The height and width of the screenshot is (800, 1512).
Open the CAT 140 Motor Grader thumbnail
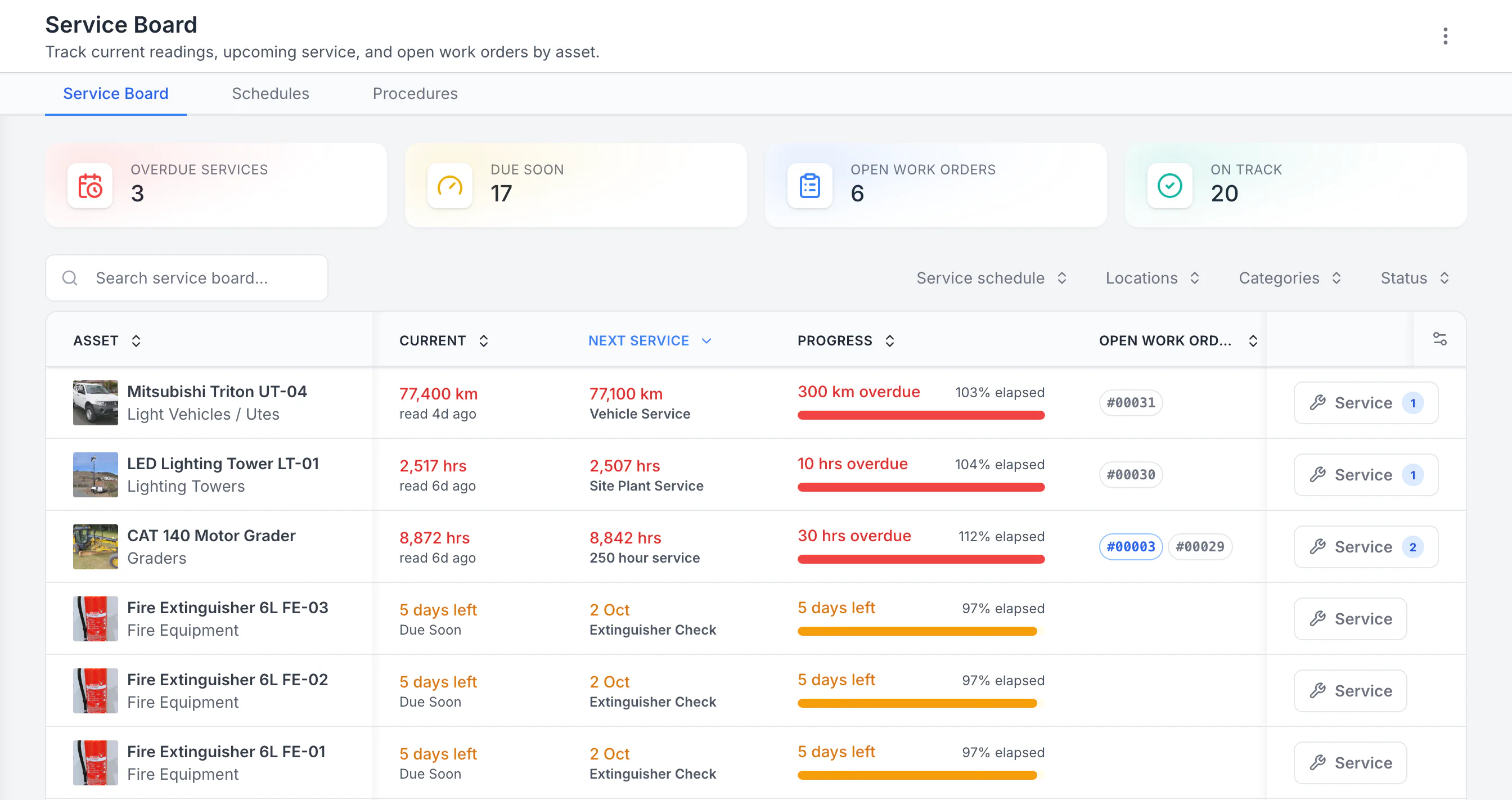click(x=96, y=546)
